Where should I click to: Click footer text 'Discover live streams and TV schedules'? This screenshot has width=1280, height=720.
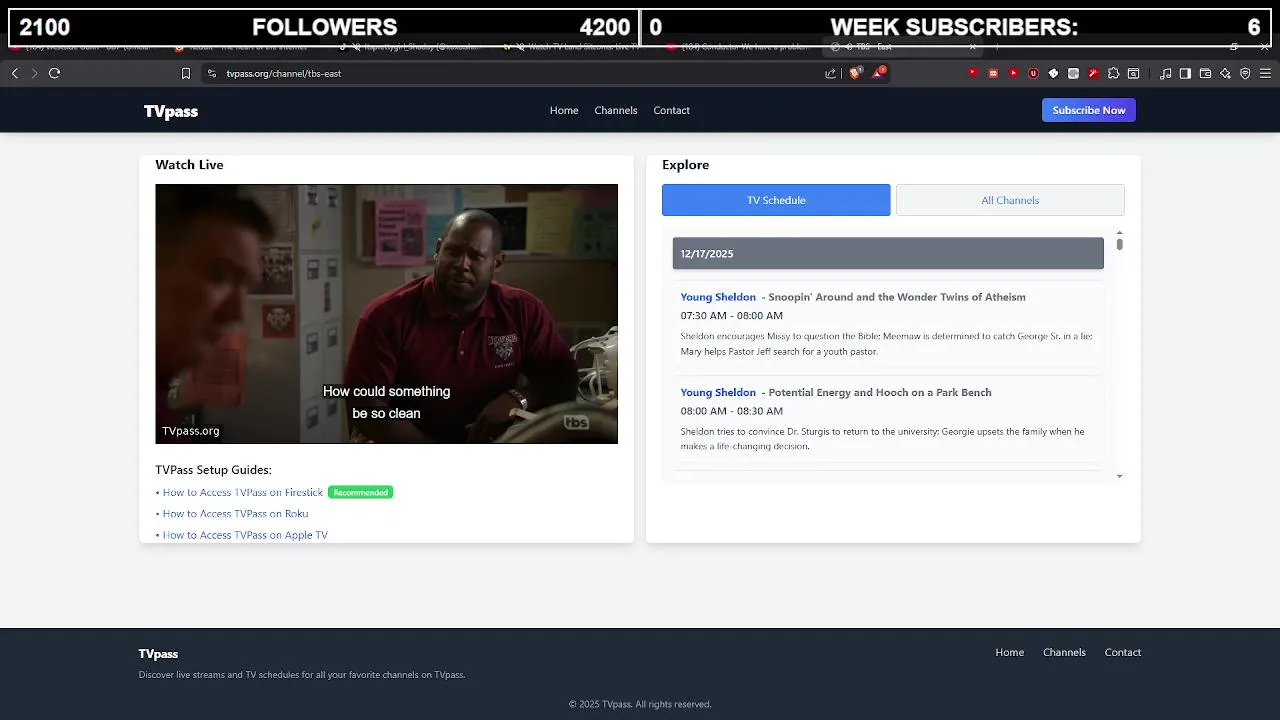pos(302,675)
